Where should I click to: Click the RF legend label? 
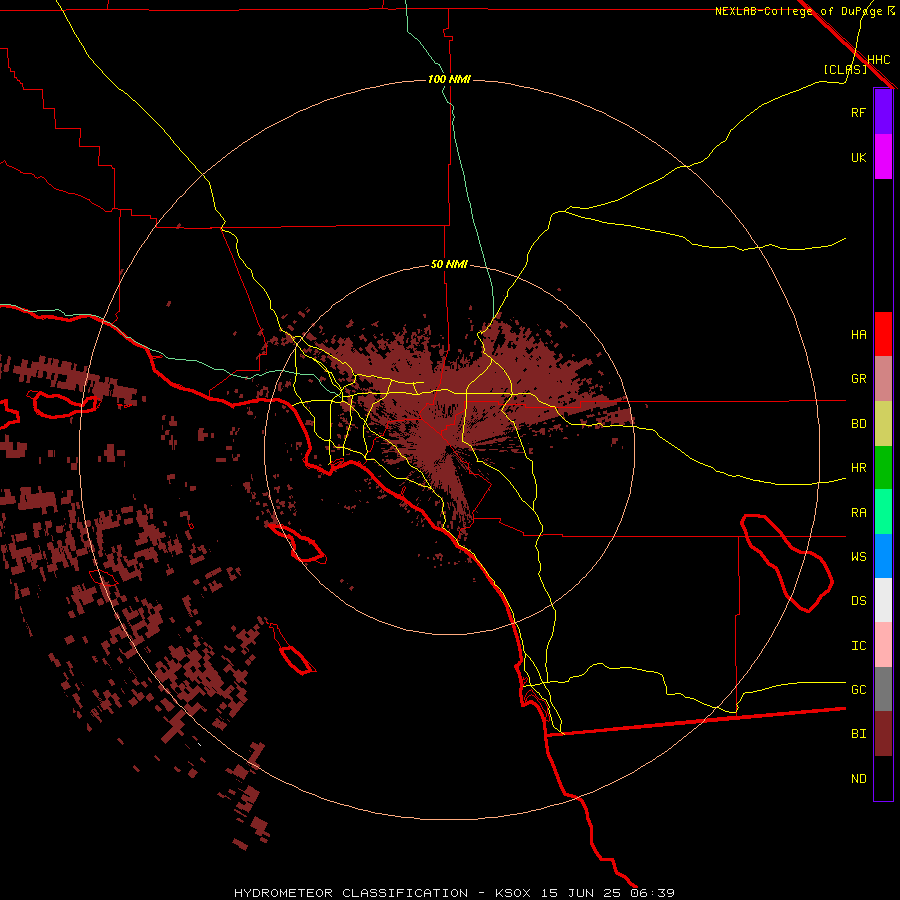(858, 112)
